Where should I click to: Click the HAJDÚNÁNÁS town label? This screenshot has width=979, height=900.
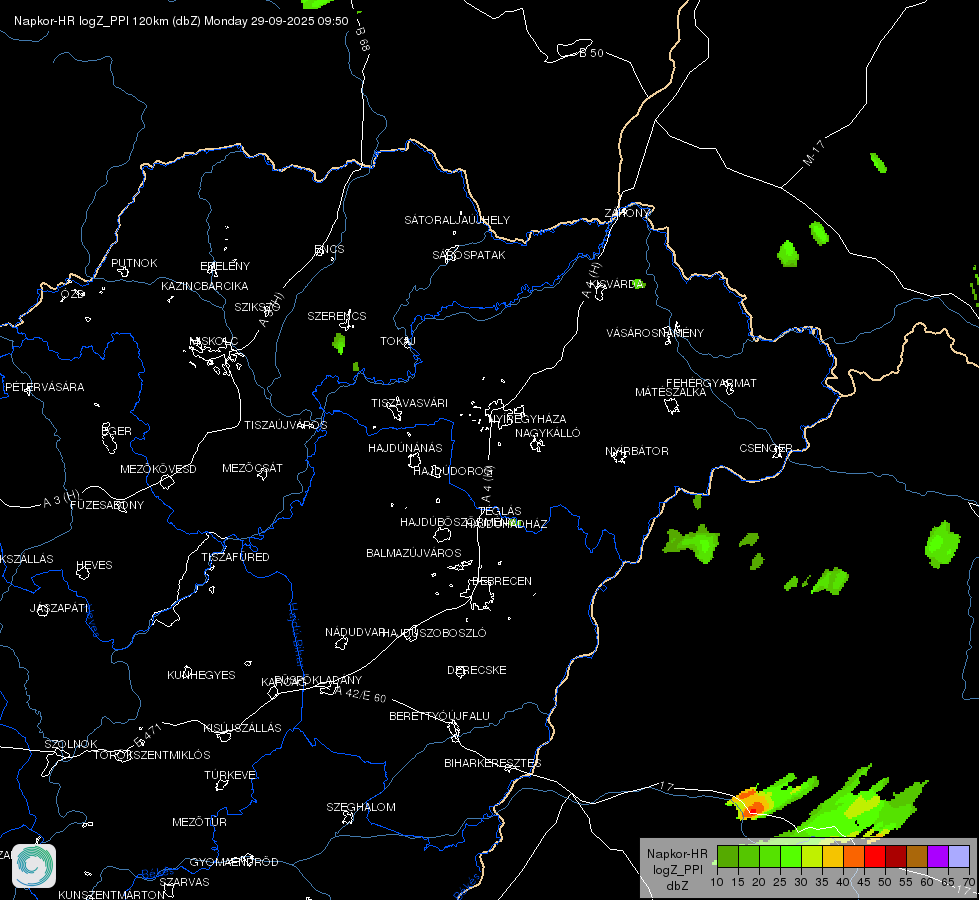click(405, 448)
